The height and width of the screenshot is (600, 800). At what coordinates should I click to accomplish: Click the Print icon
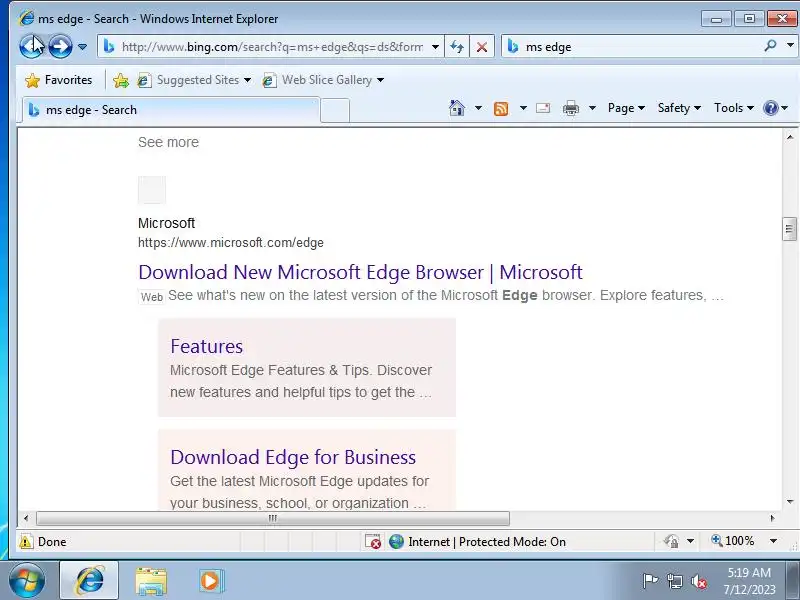[x=571, y=108]
